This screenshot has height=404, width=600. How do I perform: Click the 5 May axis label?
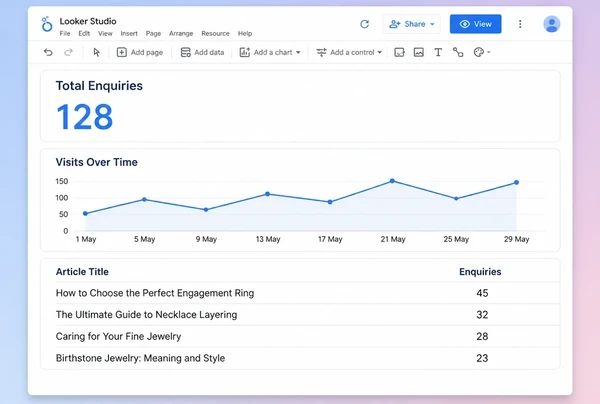145,239
